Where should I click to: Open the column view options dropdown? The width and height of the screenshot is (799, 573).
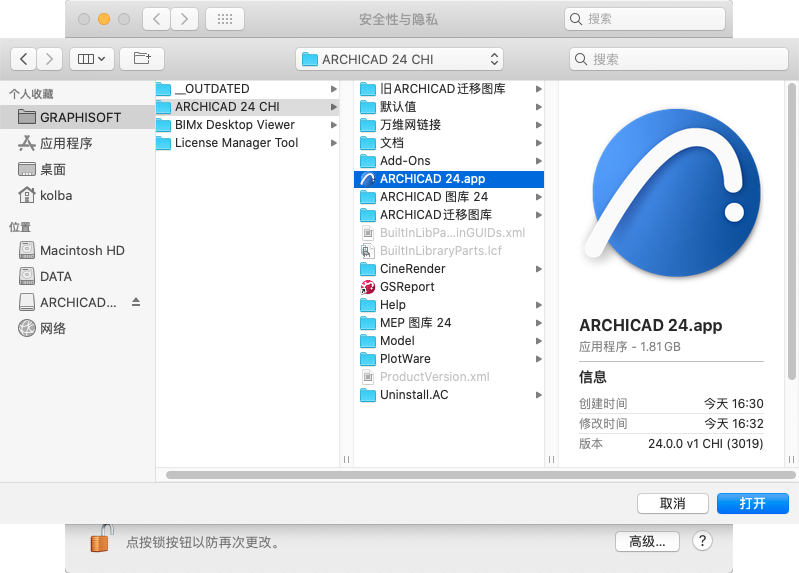pos(92,59)
